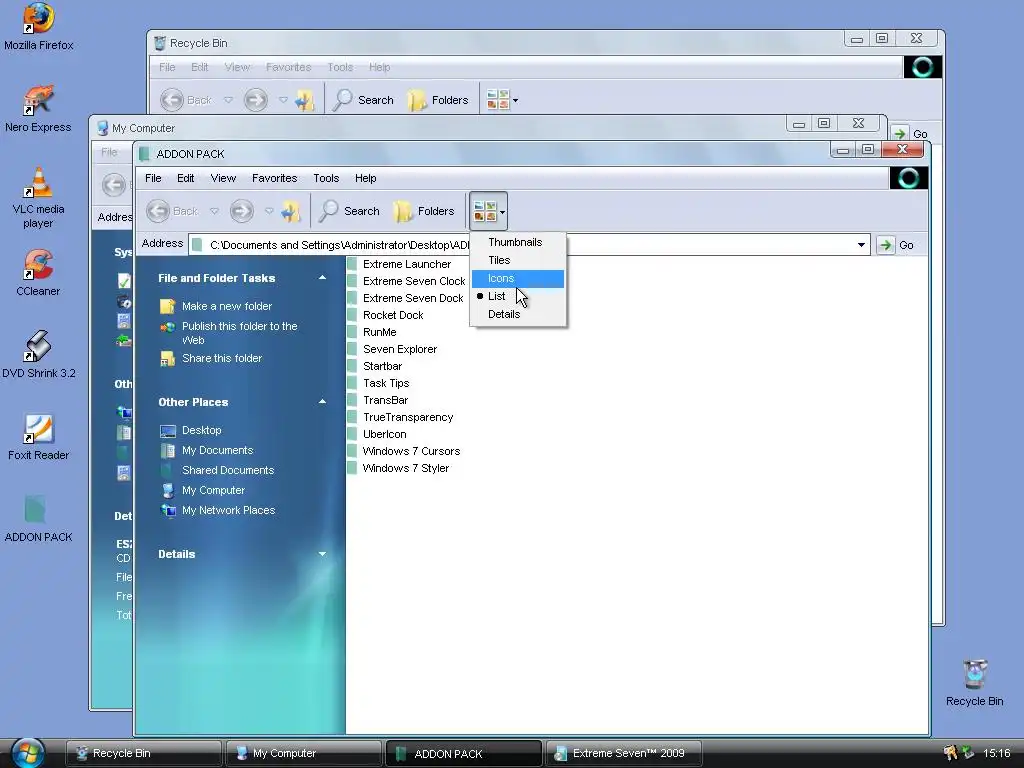The width and height of the screenshot is (1024, 768).
Task: Open Forward history dropdown arrow in ADDON PACK
Action: [x=269, y=211]
